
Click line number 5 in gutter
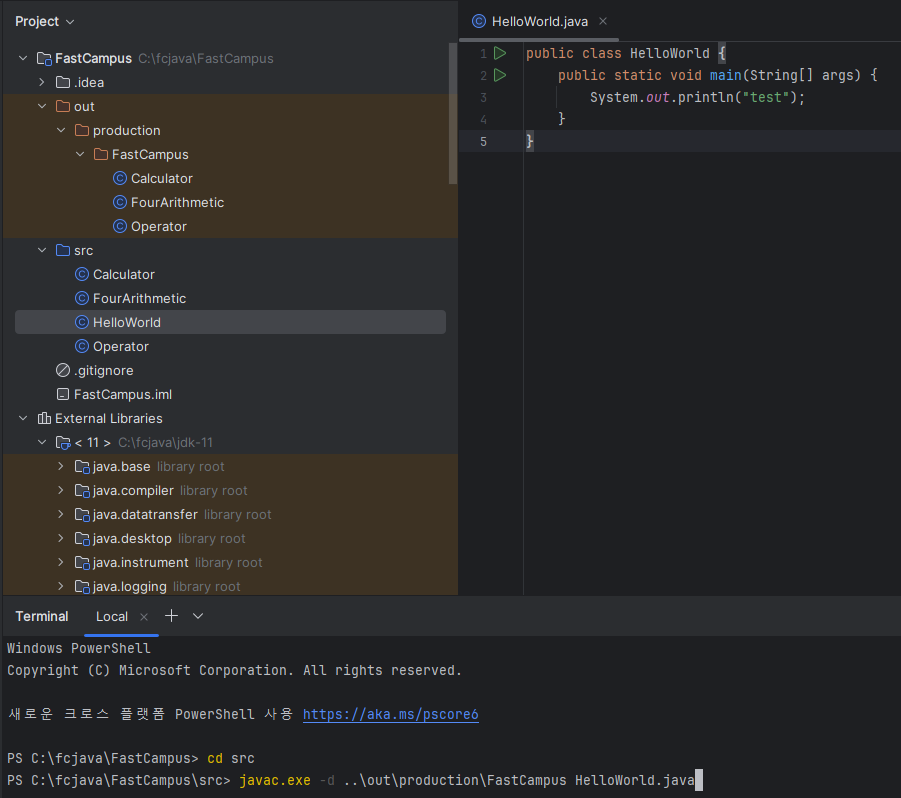(x=483, y=141)
